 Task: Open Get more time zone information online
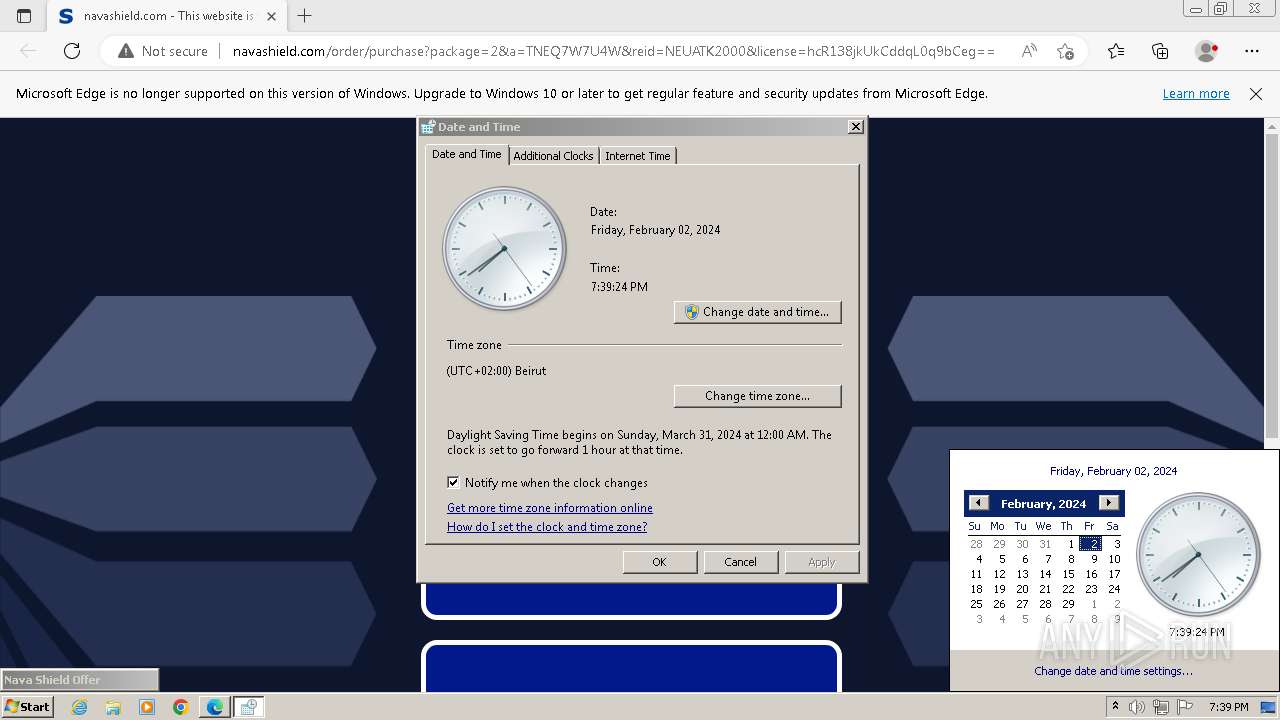[550, 508]
